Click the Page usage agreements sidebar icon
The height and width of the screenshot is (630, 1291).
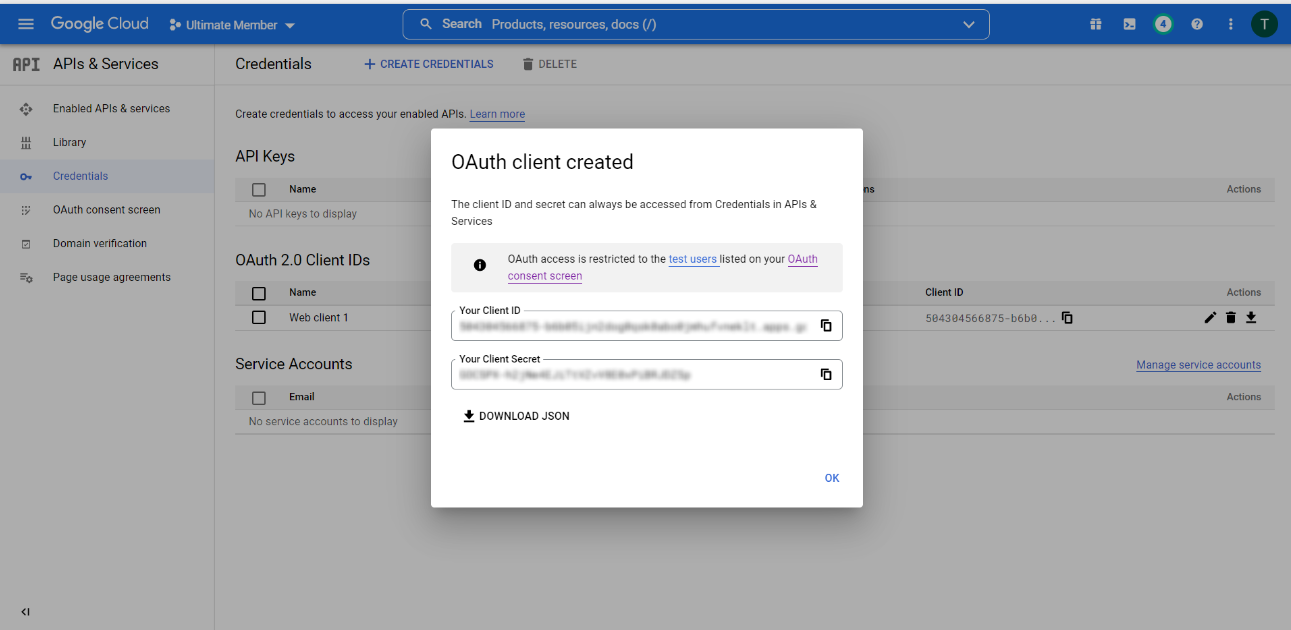pyautogui.click(x=26, y=278)
